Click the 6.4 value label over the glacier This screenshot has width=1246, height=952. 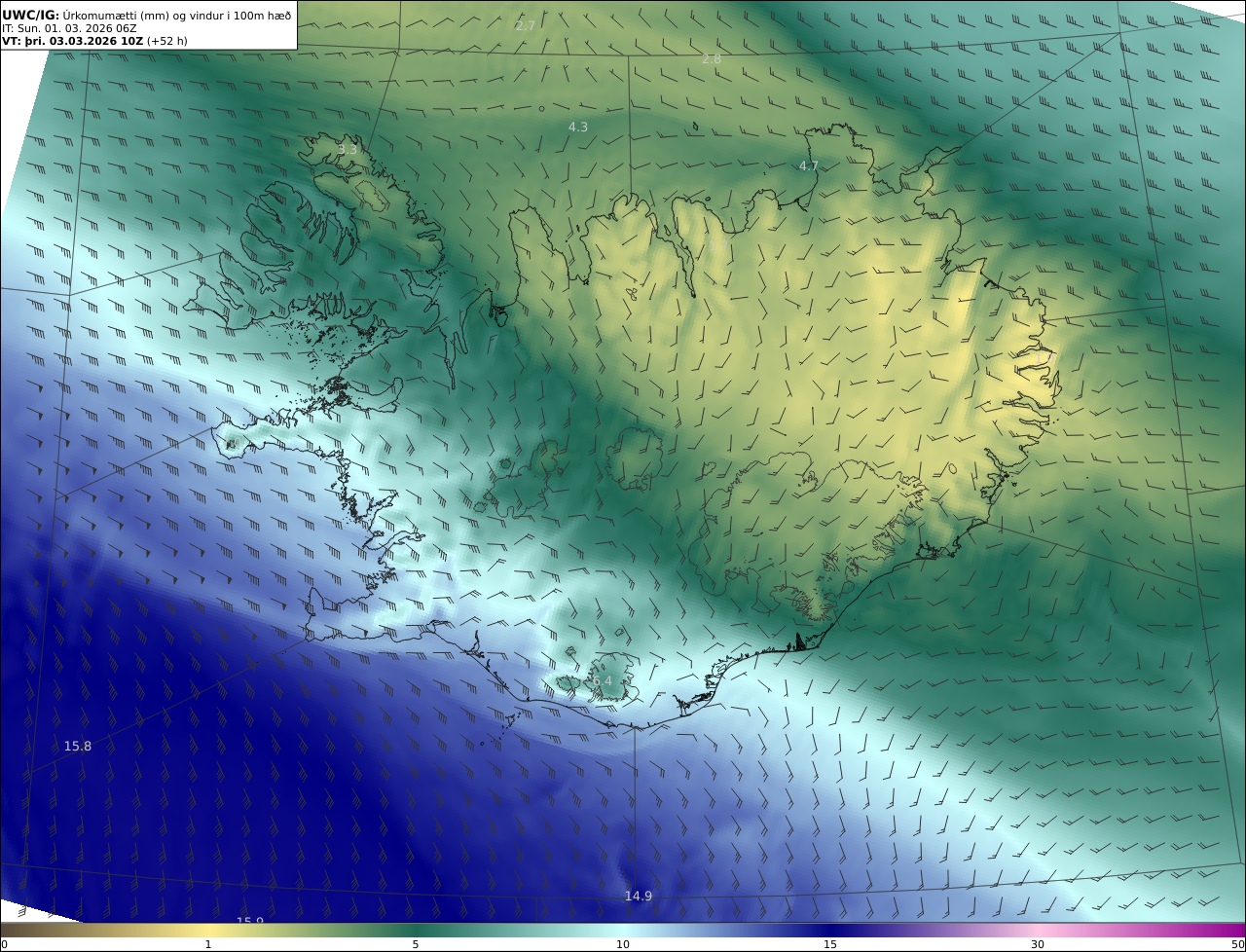pos(602,680)
